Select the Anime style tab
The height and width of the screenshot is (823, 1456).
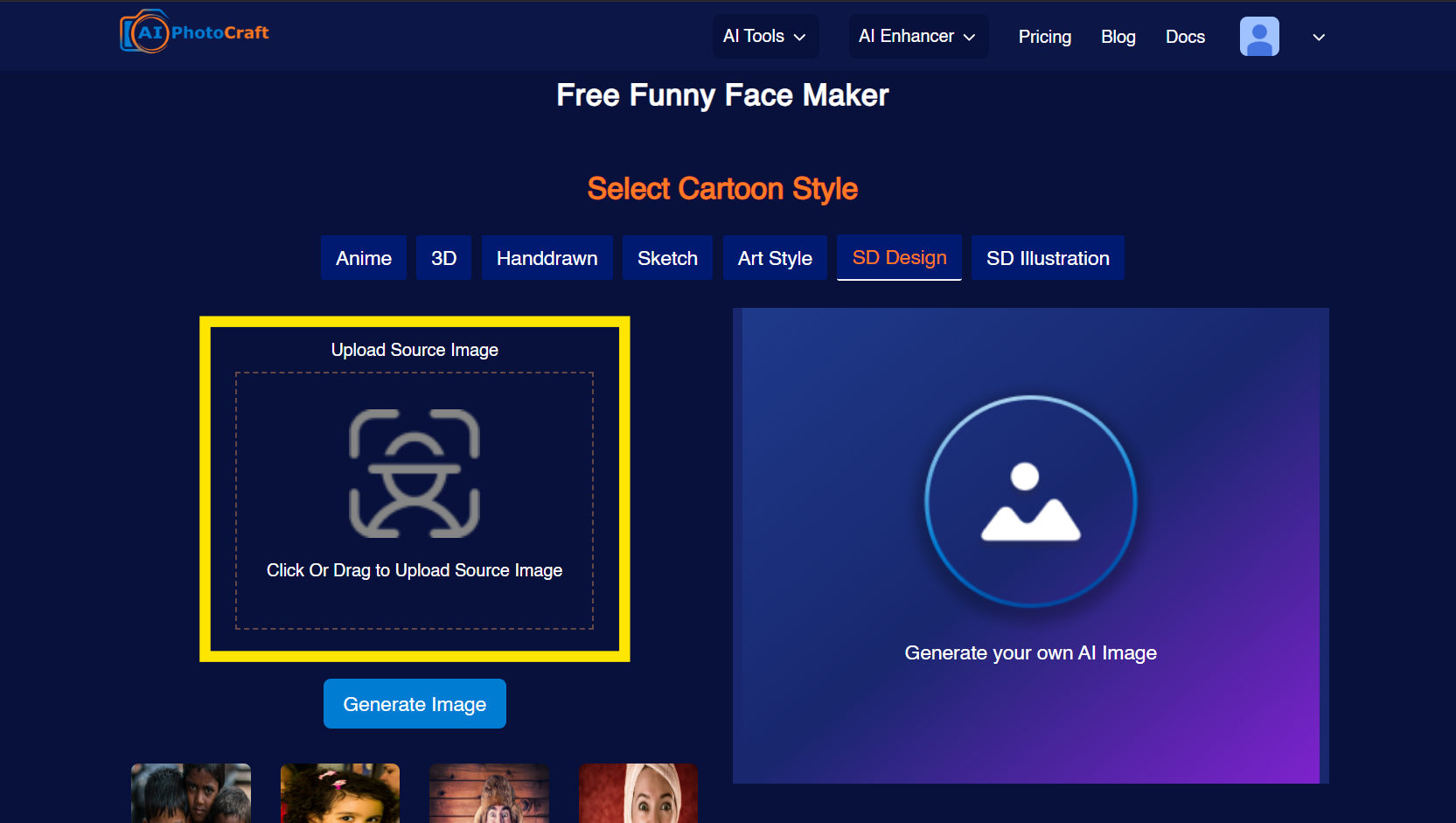coord(364,258)
